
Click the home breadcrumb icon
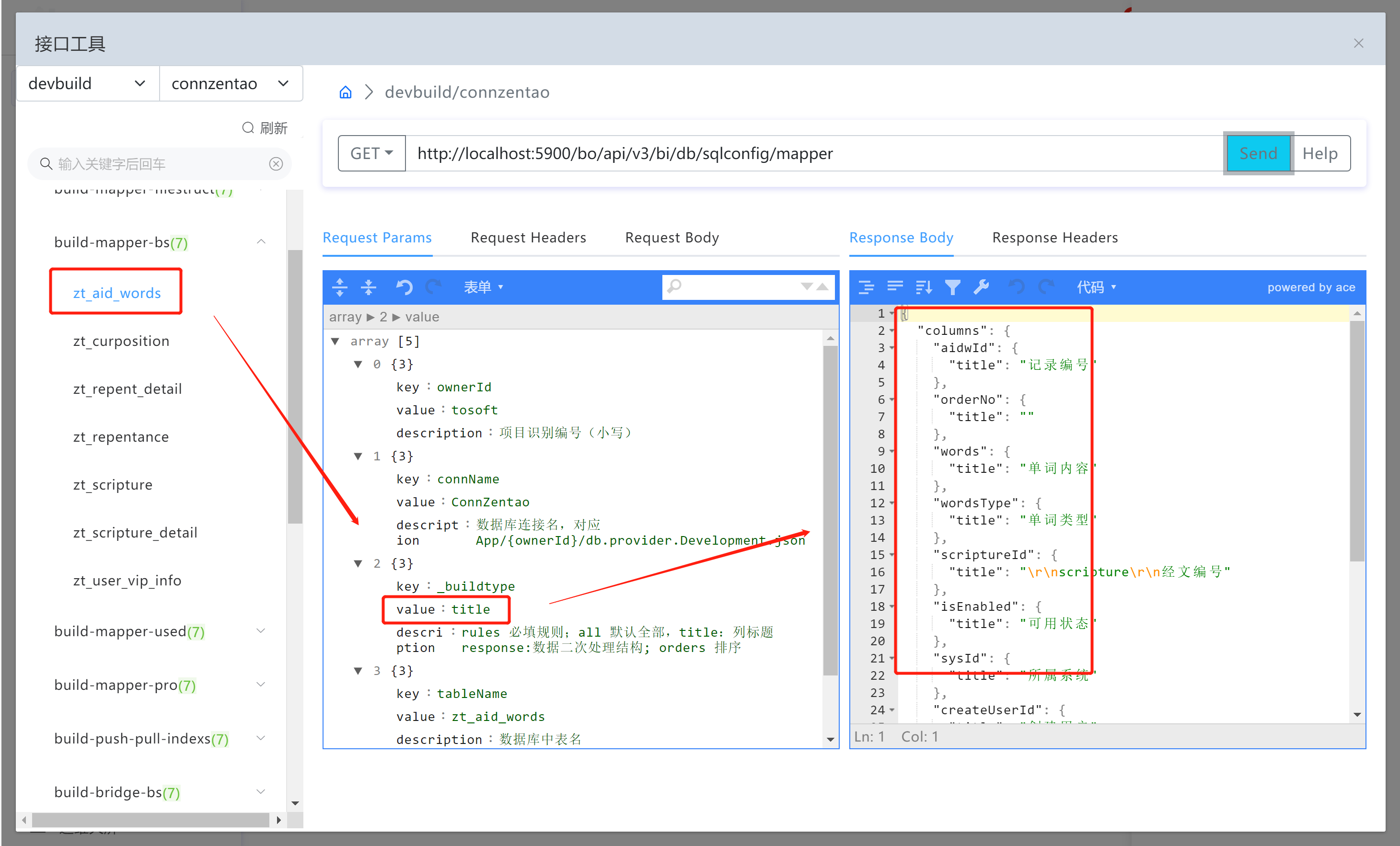pyautogui.click(x=346, y=92)
